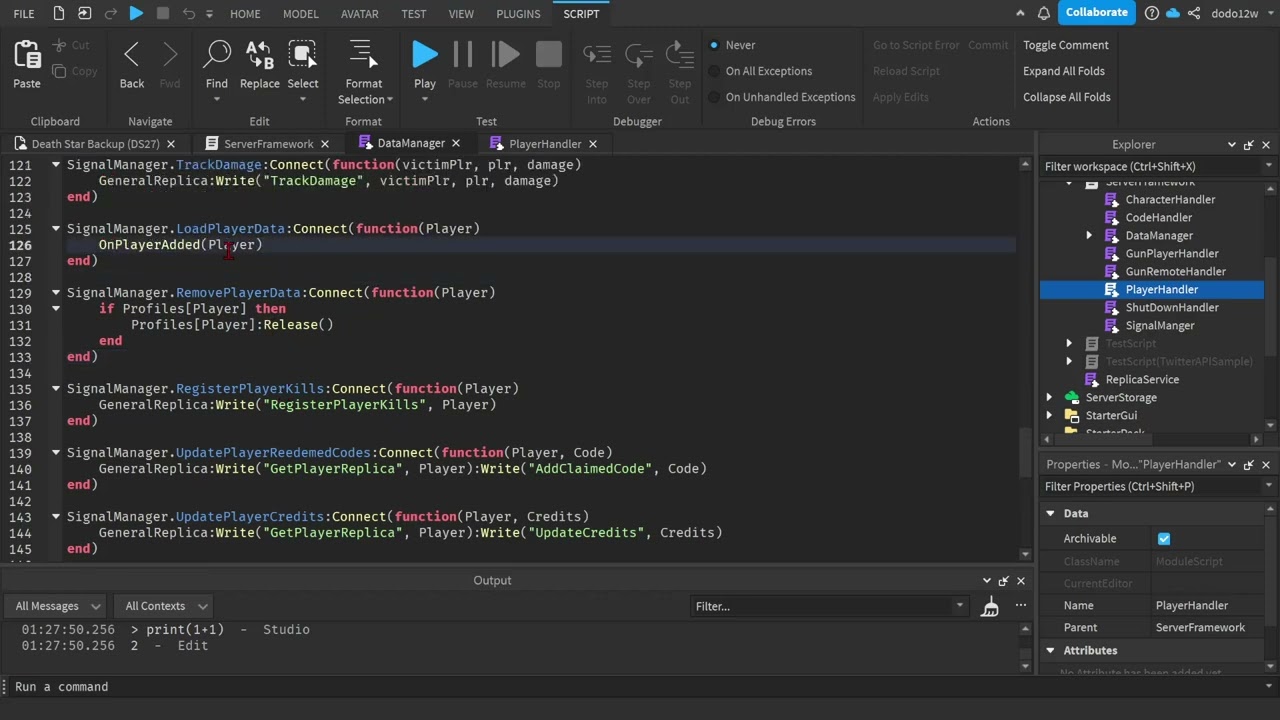Select the ReplicaService module in Explorer
Image resolution: width=1280 pixels, height=720 pixels.
coord(1142,380)
